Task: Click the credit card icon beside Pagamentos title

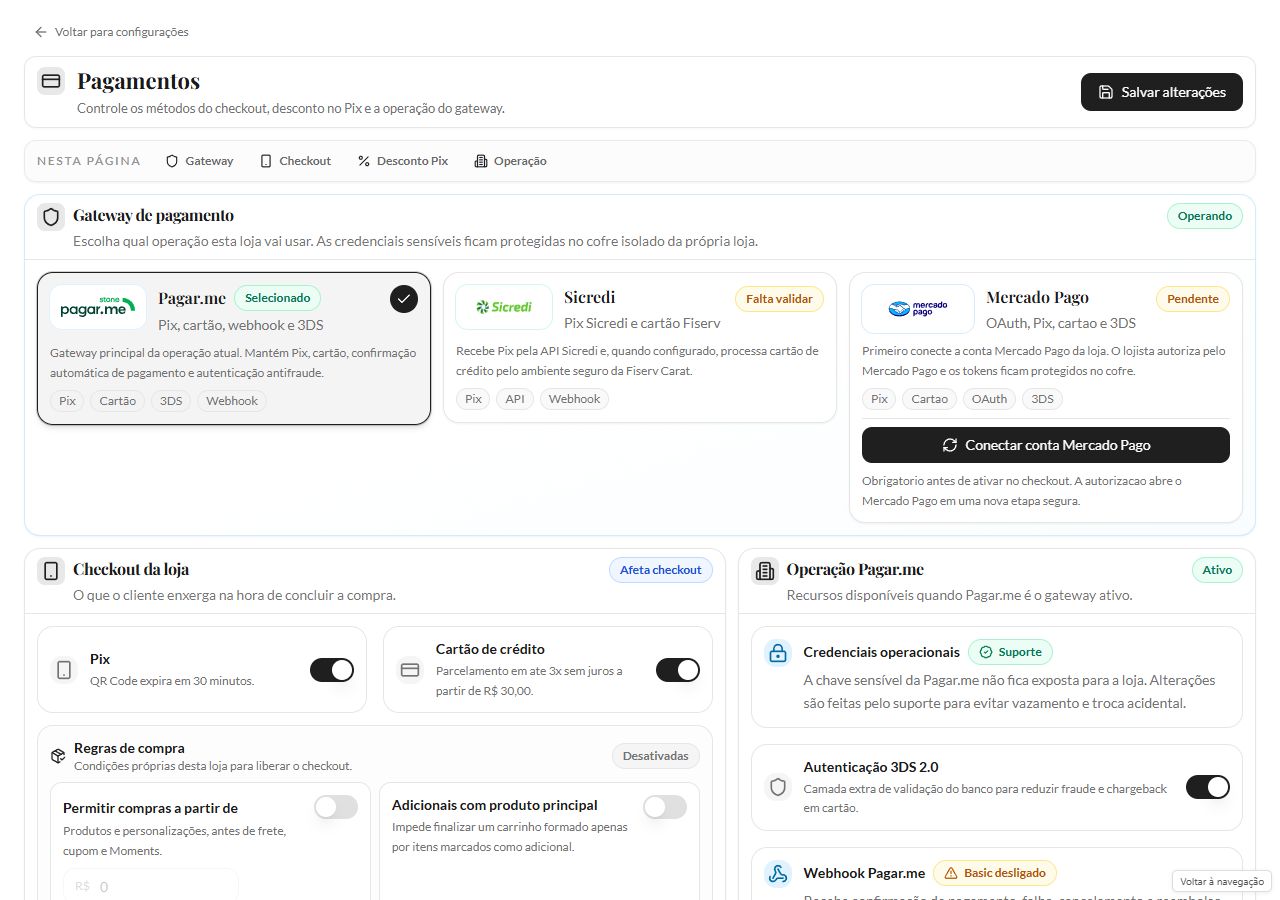Action: 51,81
